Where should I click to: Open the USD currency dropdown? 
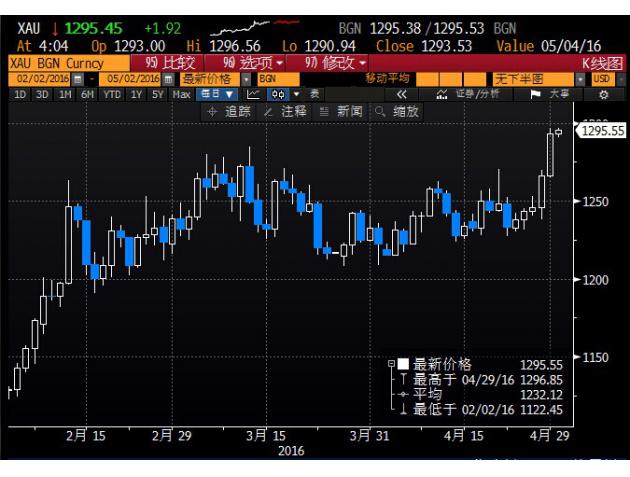[607, 78]
